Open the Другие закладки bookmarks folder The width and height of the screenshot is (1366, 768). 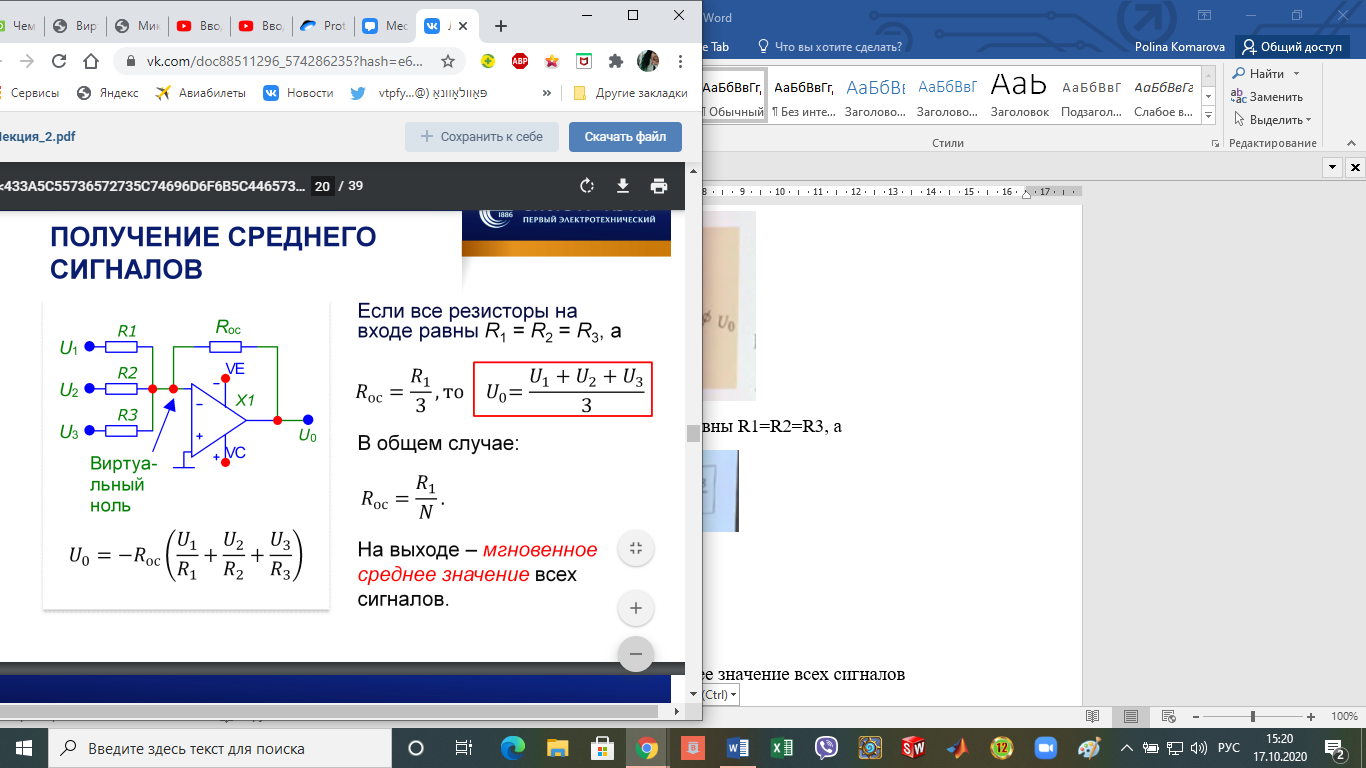(630, 93)
